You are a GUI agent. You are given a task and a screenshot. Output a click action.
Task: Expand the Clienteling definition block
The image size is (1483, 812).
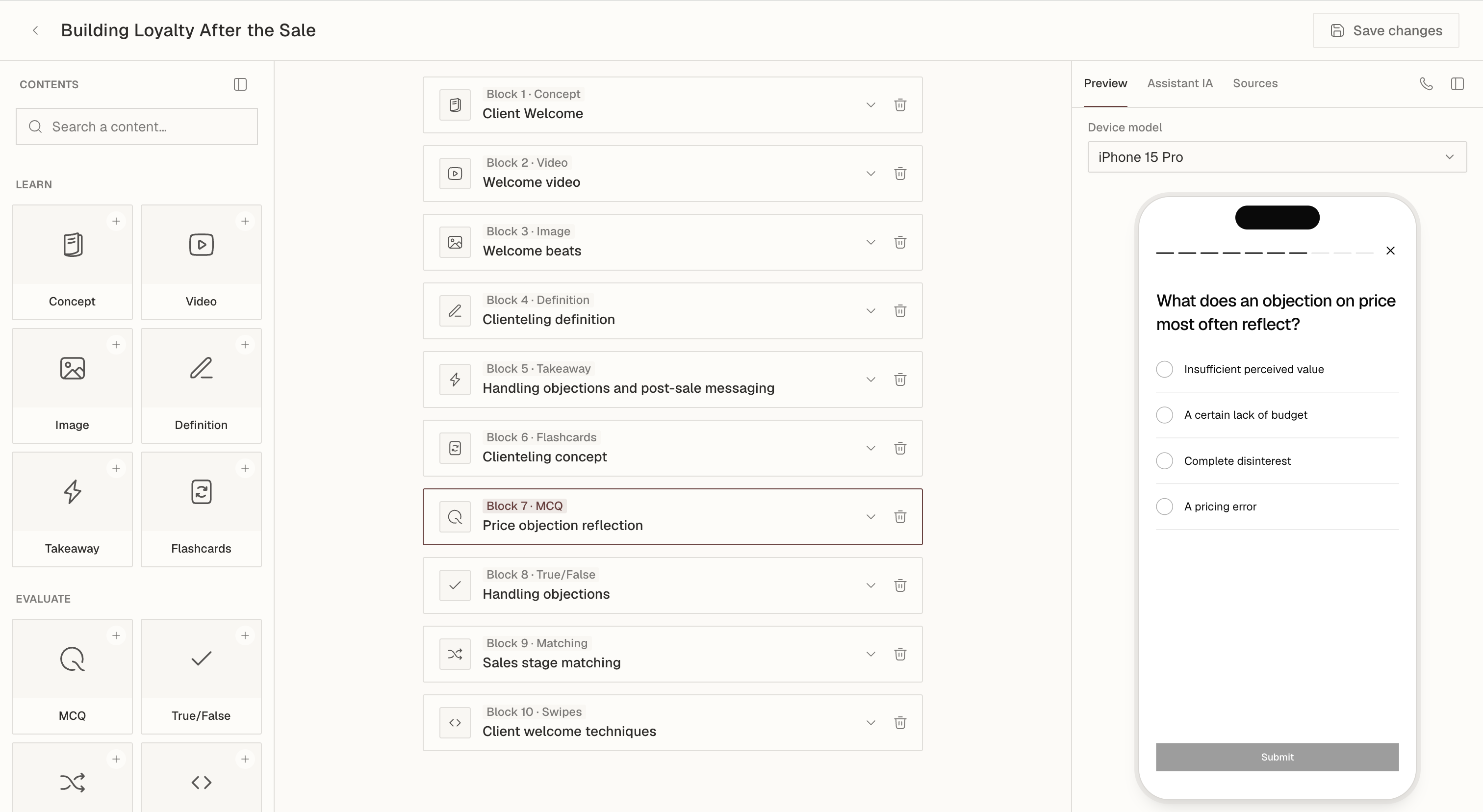coord(870,311)
